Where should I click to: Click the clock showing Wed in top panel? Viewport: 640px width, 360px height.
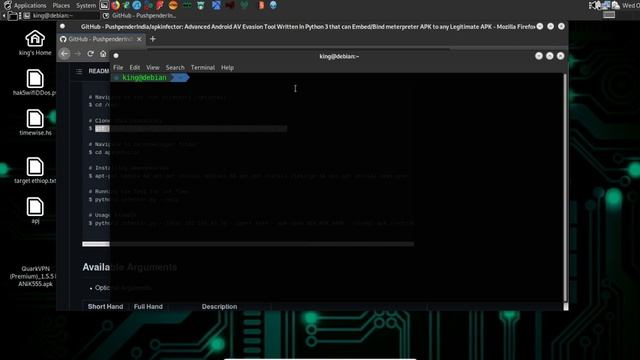(x=631, y=5)
